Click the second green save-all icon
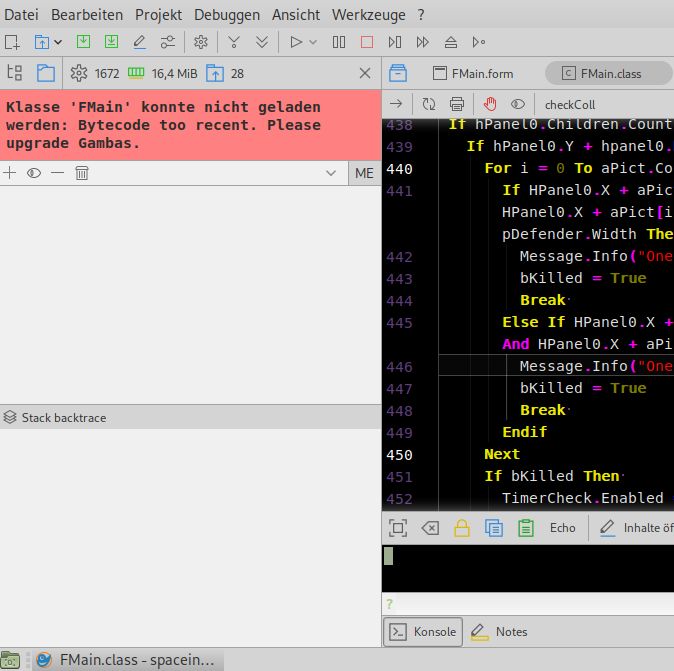674x671 pixels. [111, 42]
